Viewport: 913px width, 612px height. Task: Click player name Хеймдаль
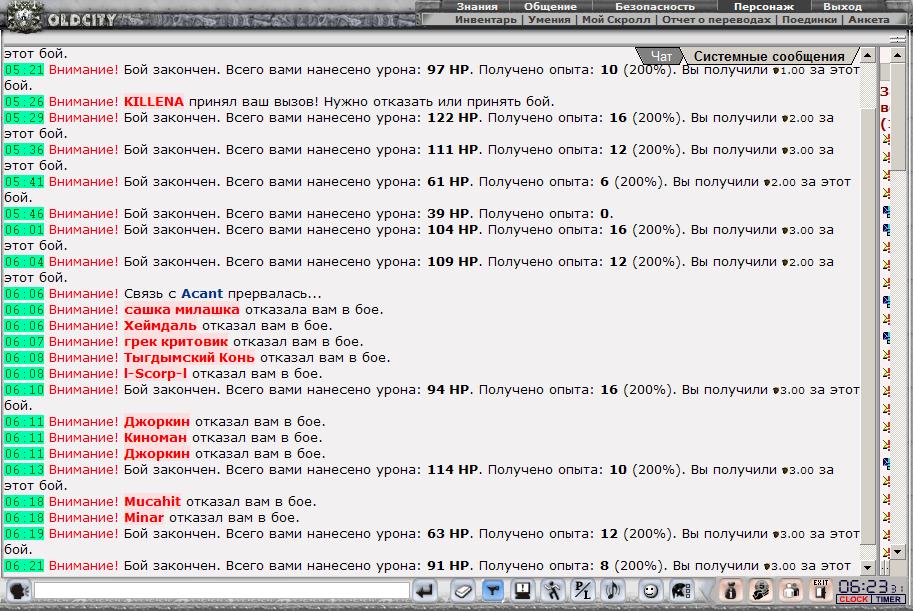click(160, 326)
